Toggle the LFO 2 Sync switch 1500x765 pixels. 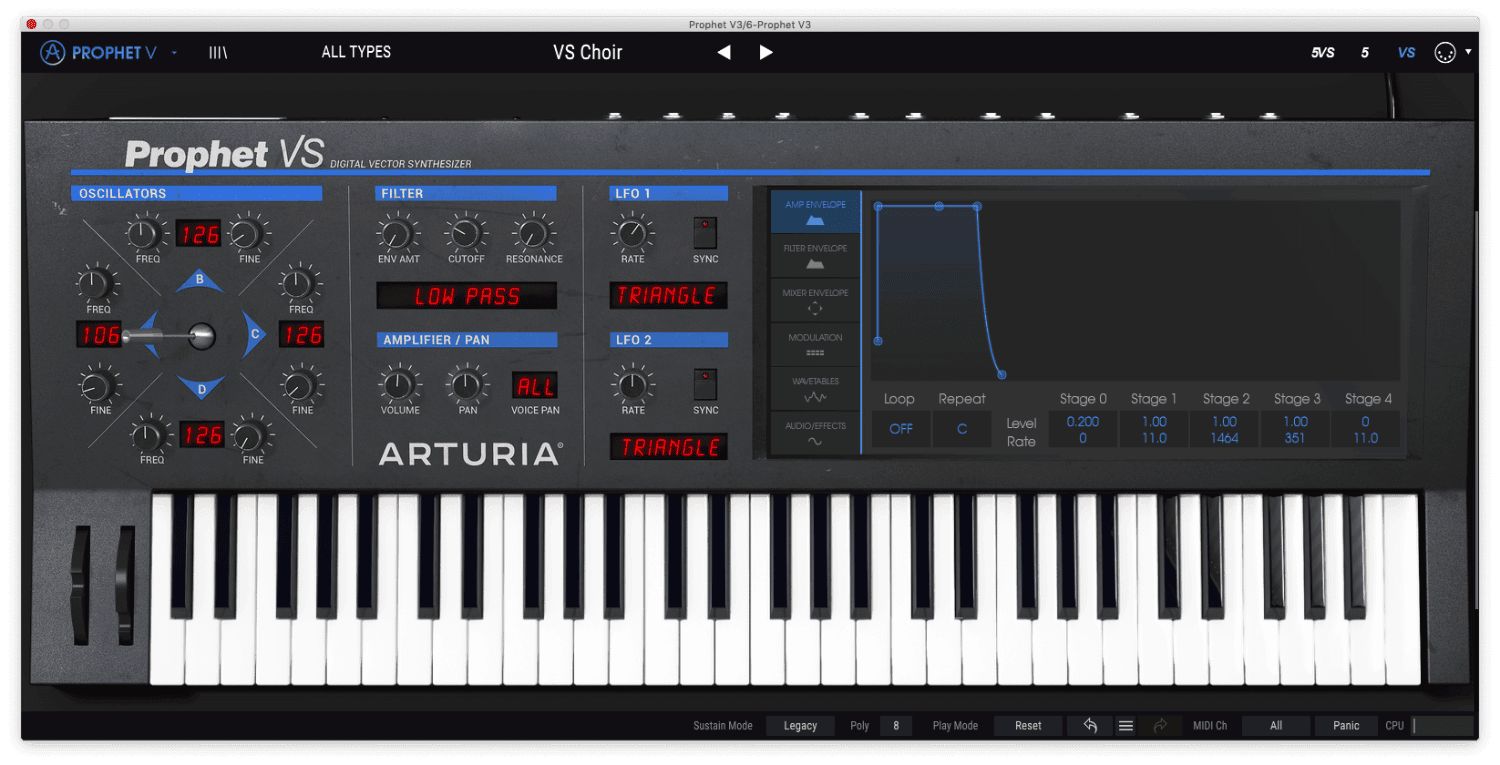705,384
